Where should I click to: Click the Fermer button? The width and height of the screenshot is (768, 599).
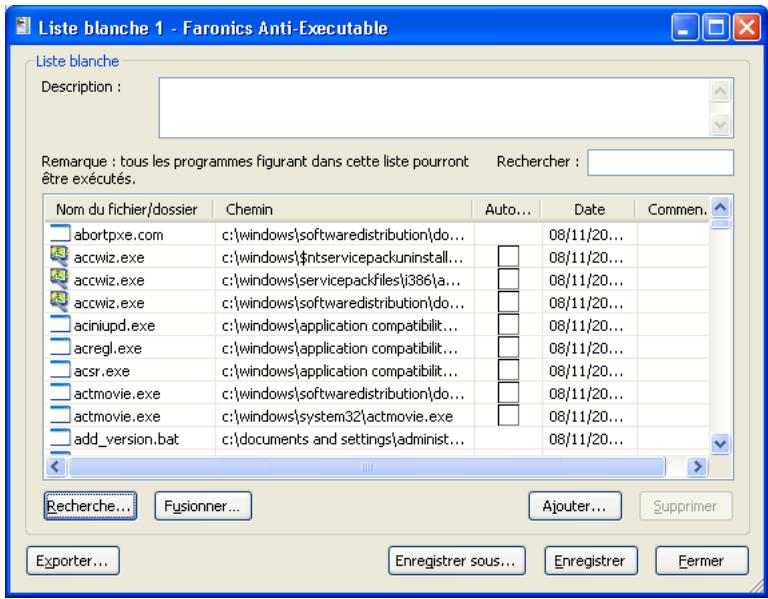pos(702,560)
